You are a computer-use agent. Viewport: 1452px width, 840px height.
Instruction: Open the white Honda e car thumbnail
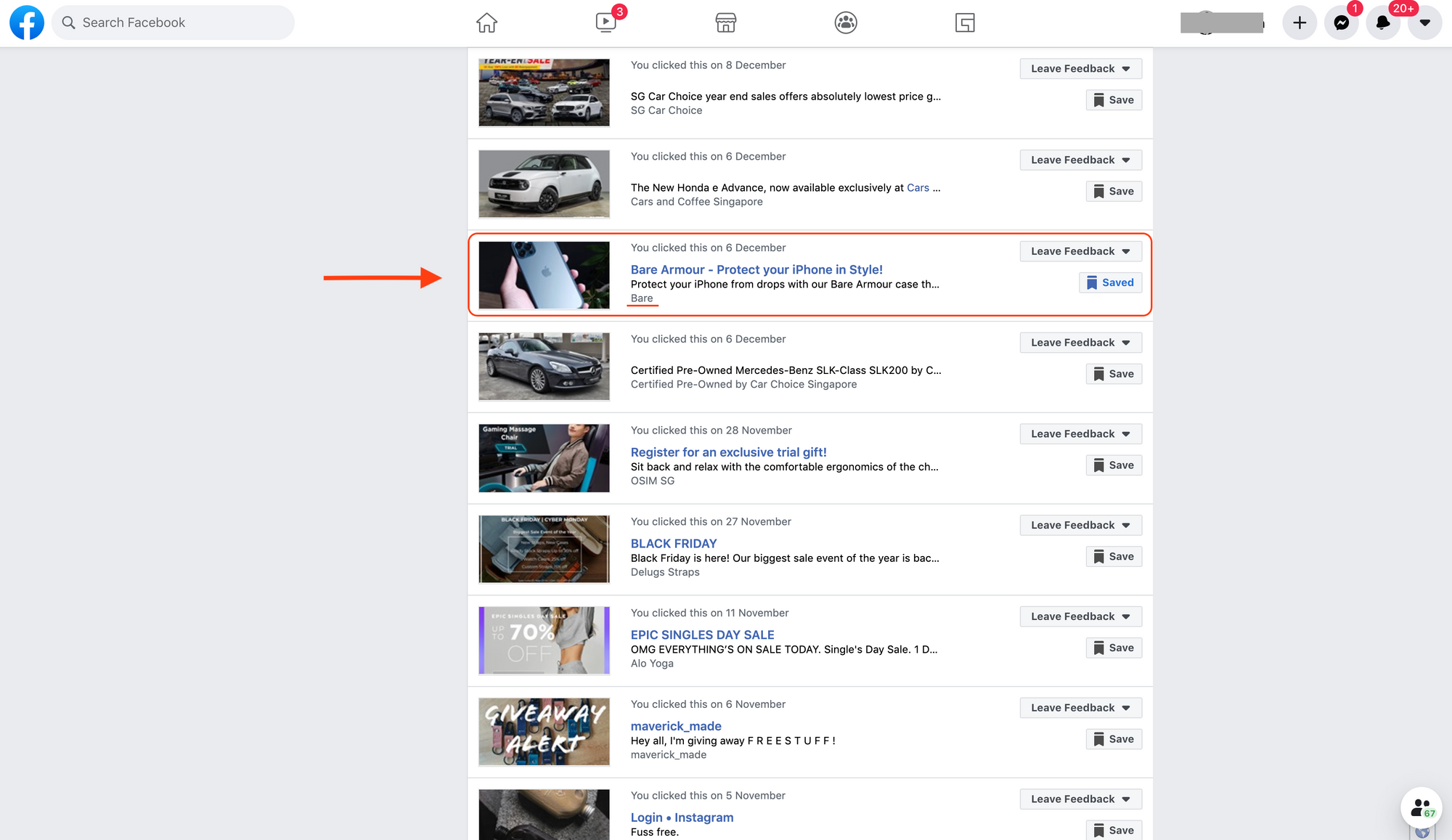click(x=544, y=184)
